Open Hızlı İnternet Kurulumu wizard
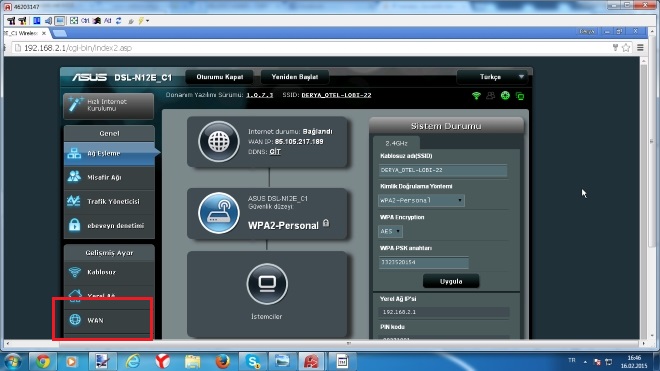 click(109, 105)
